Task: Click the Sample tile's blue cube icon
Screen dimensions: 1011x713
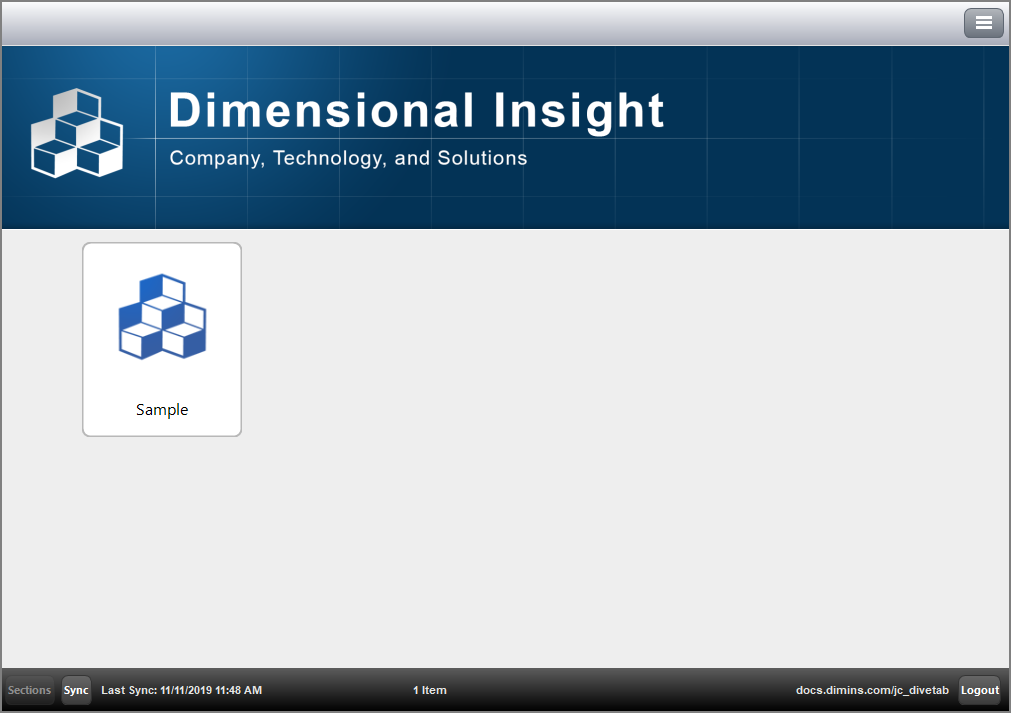Action: [161, 318]
